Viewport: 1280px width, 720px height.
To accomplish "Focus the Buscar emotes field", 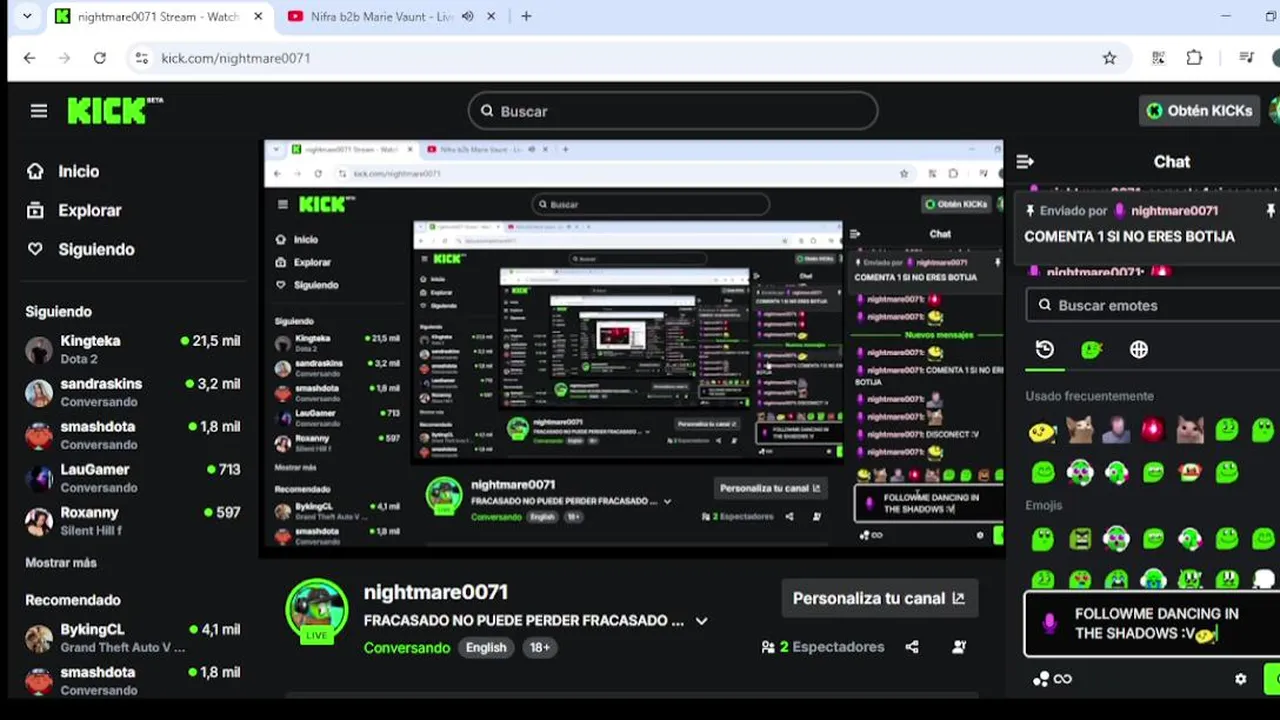I will (x=1153, y=305).
